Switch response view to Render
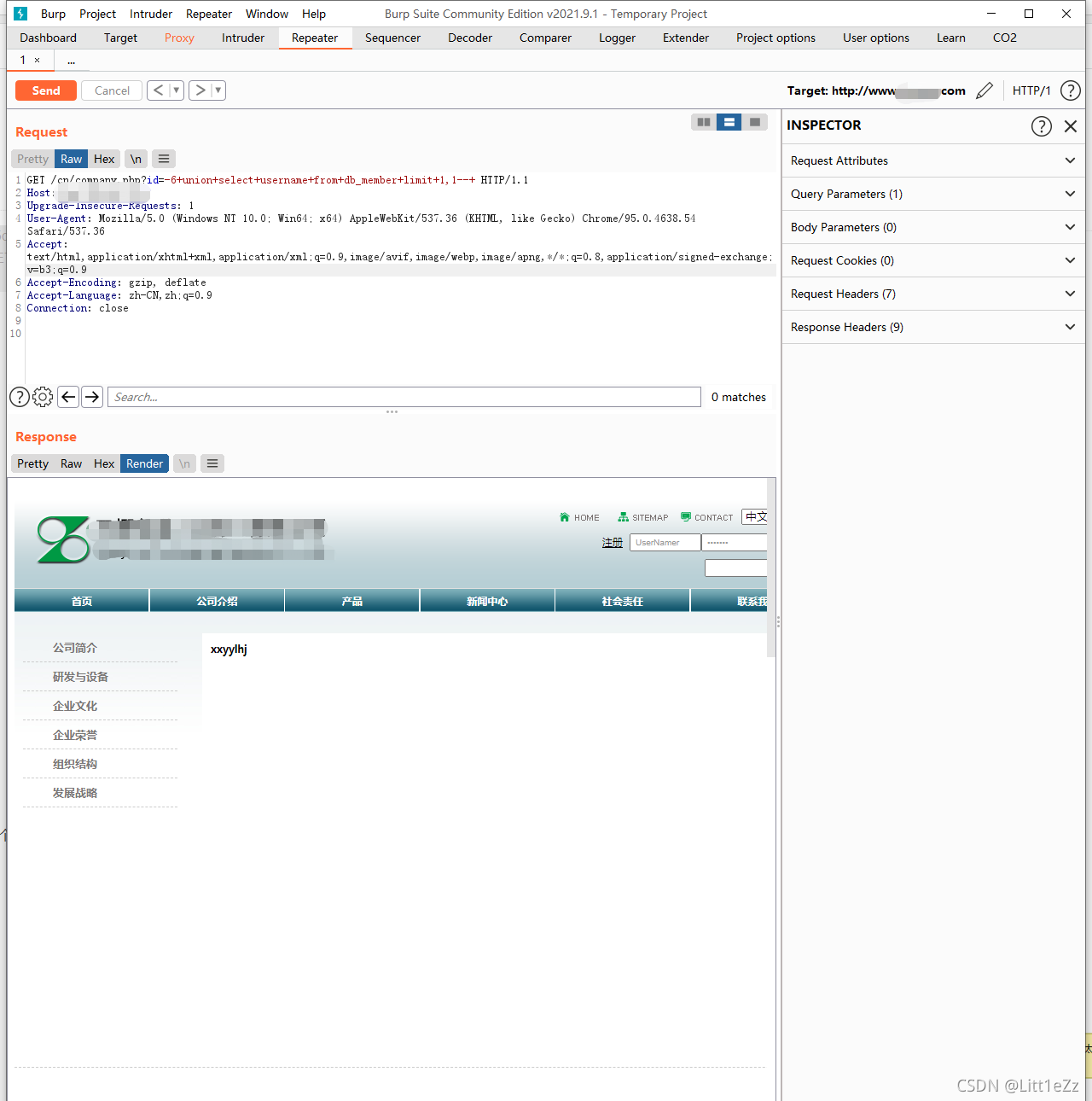This screenshot has height=1101, width=1092. point(145,463)
